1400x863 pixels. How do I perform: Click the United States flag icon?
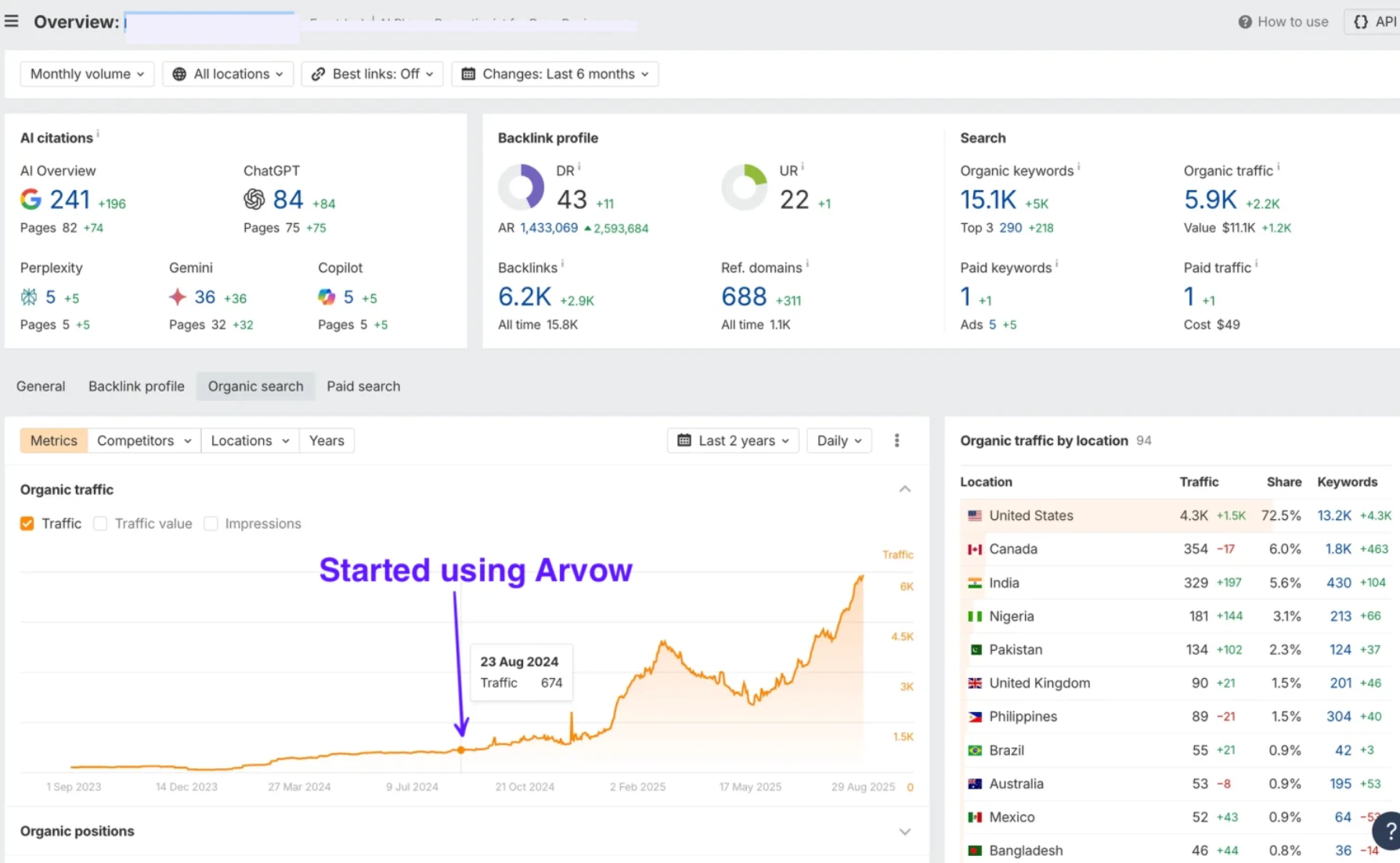pyautogui.click(x=975, y=516)
